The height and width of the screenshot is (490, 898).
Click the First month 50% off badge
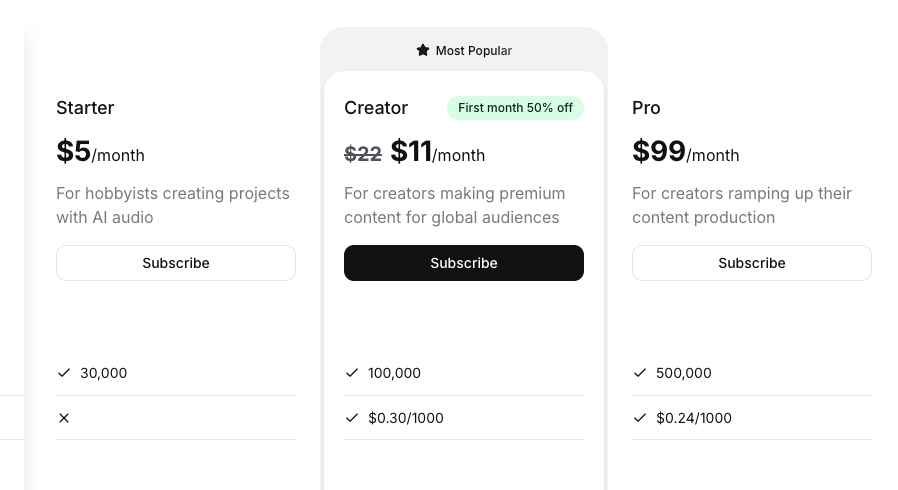515,108
